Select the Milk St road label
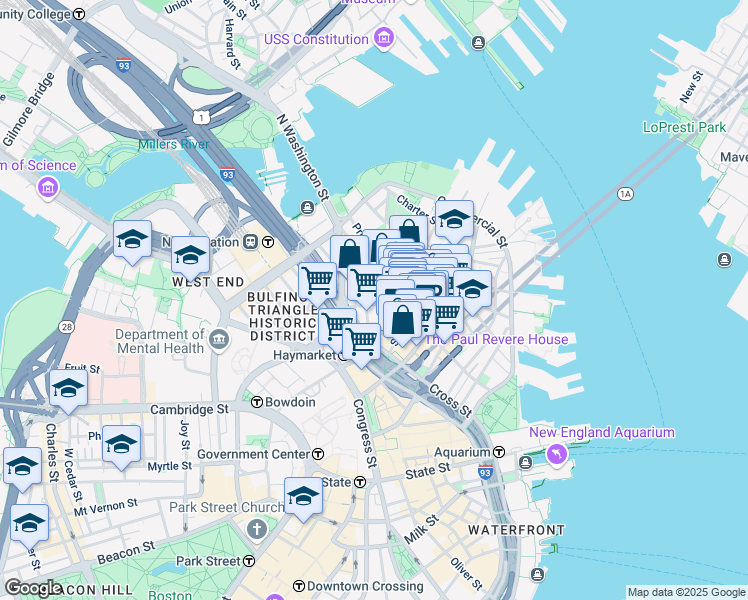Image resolution: width=748 pixels, height=600 pixels. point(421,529)
